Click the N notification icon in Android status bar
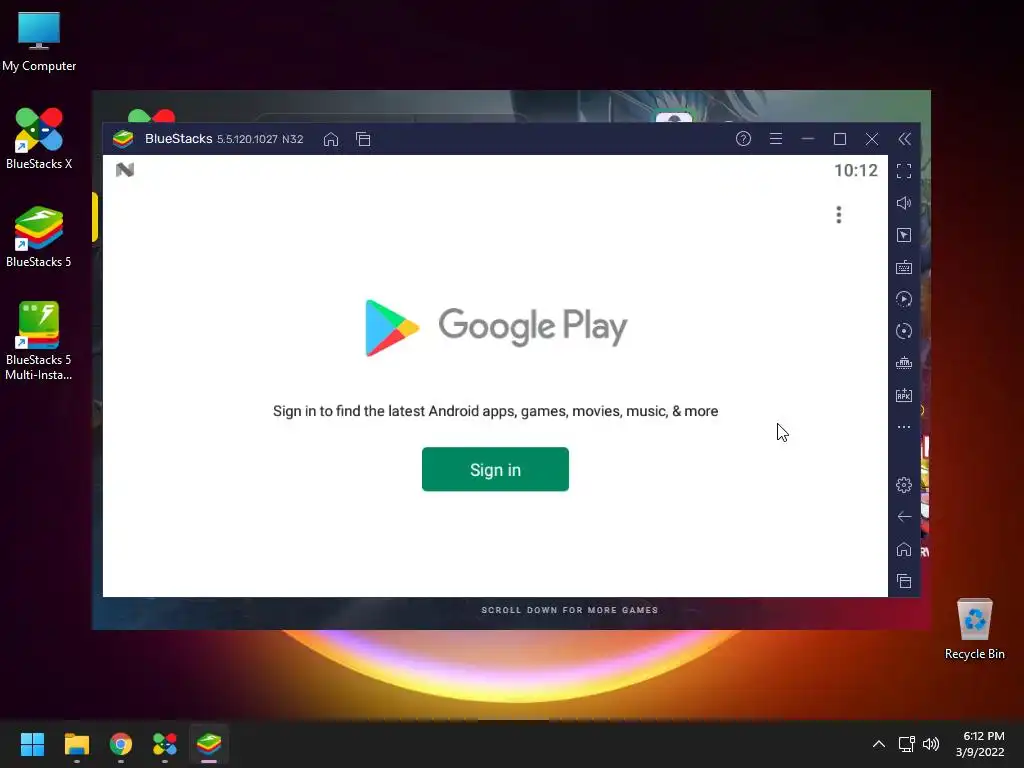This screenshot has height=768, width=1024. (x=125, y=170)
